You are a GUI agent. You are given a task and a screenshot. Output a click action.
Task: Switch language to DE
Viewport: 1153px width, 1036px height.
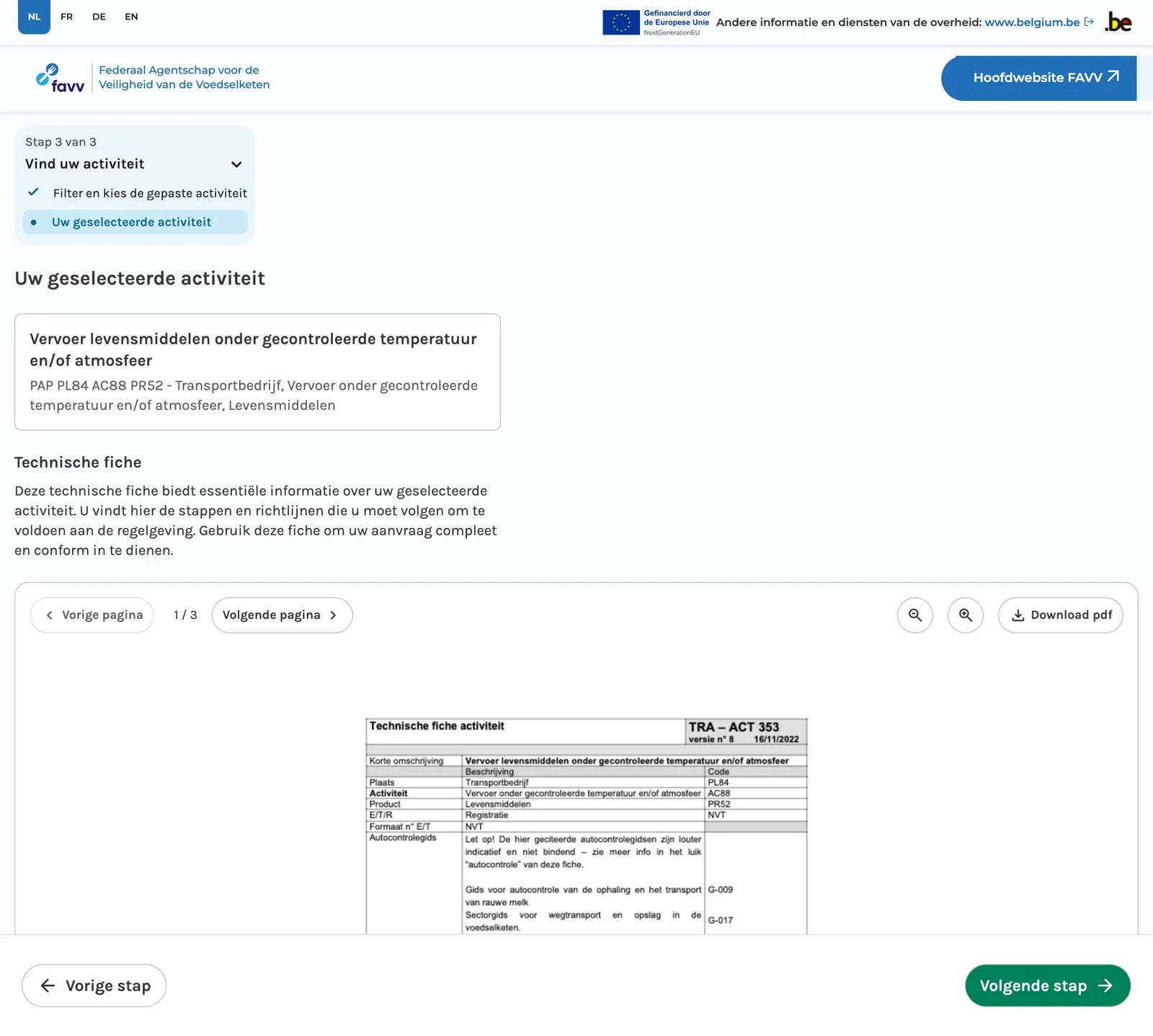click(99, 17)
